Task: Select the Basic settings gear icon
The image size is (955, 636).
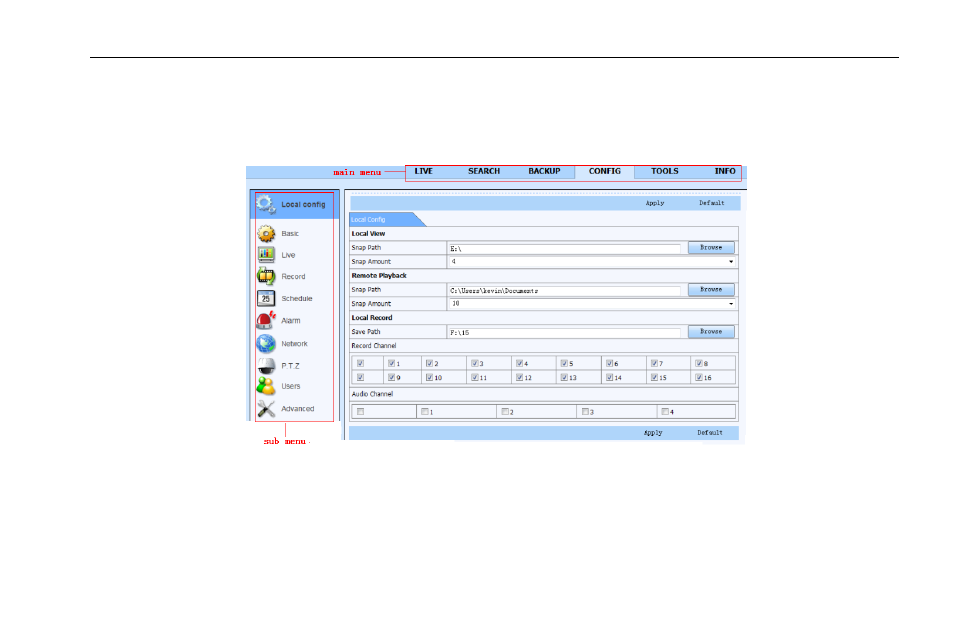Action: pos(266,233)
